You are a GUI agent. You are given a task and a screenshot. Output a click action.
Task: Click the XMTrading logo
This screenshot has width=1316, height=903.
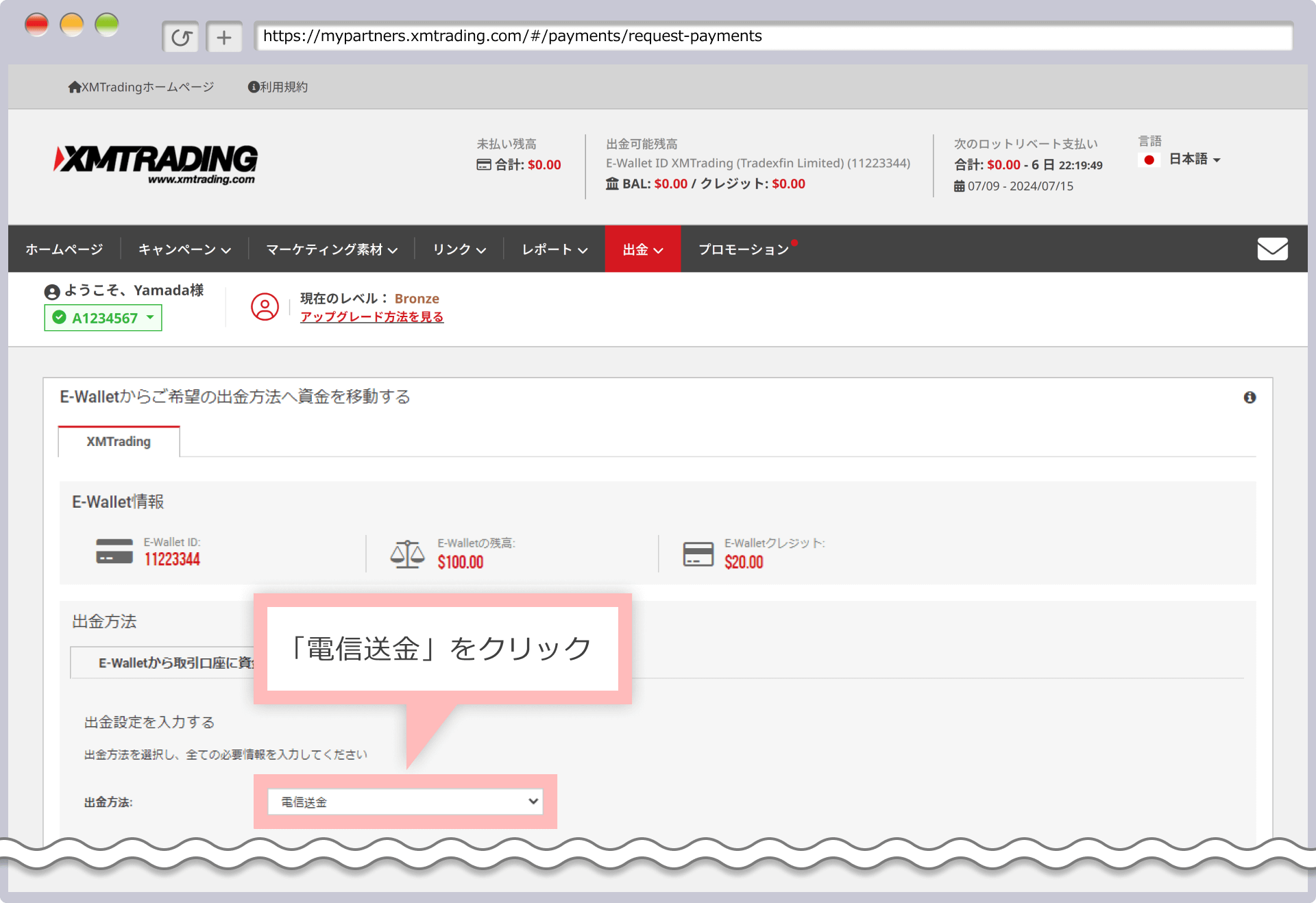(156, 164)
